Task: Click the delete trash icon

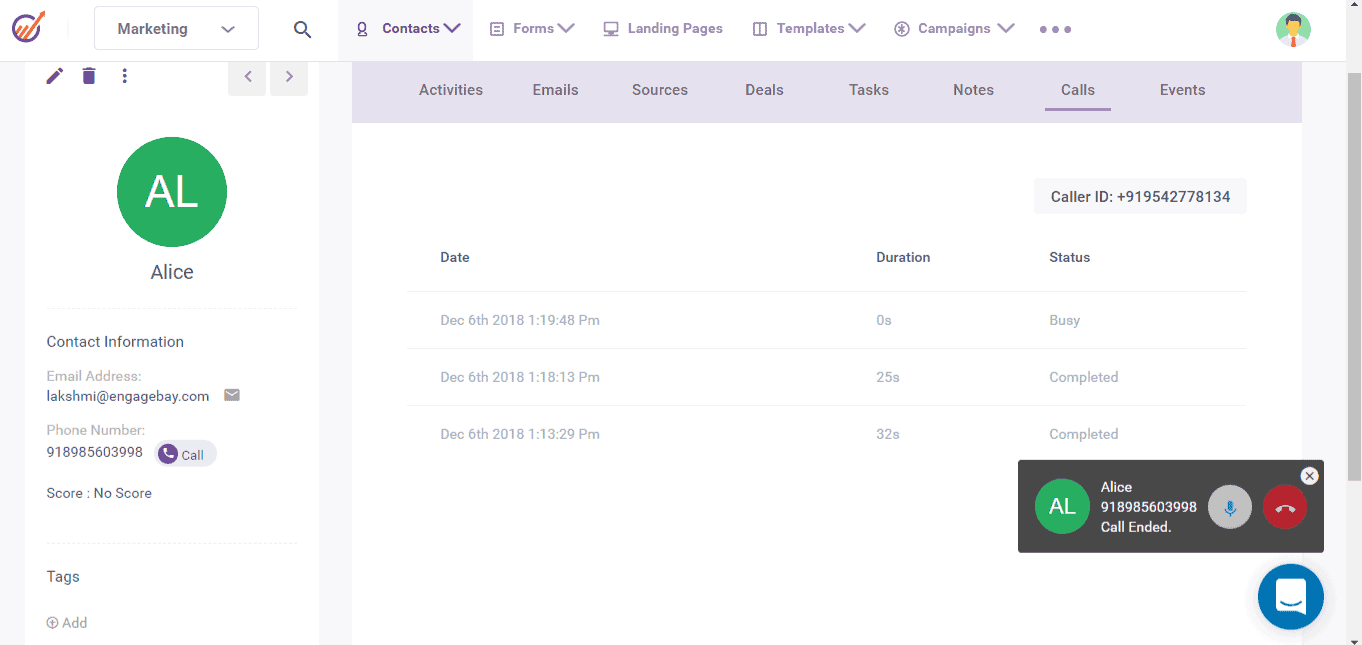Action: click(88, 75)
